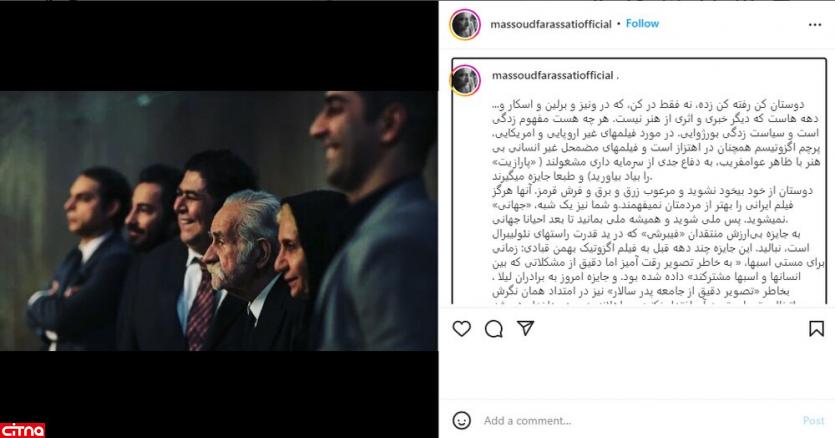Open the three-dots more options menu

click(x=815, y=25)
